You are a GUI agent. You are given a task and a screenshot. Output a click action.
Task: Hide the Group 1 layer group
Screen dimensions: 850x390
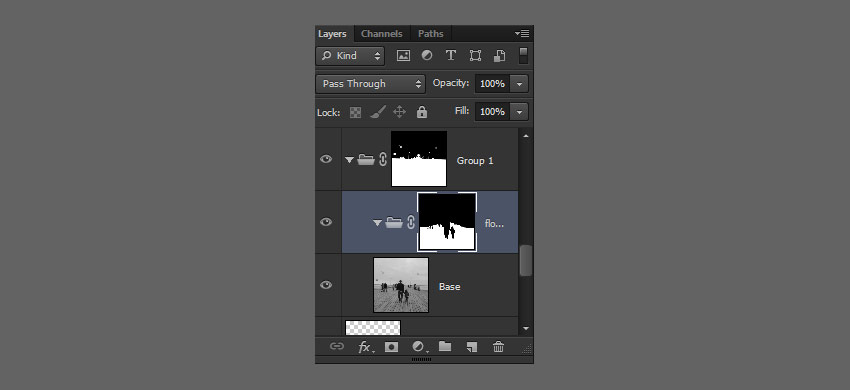pos(326,159)
